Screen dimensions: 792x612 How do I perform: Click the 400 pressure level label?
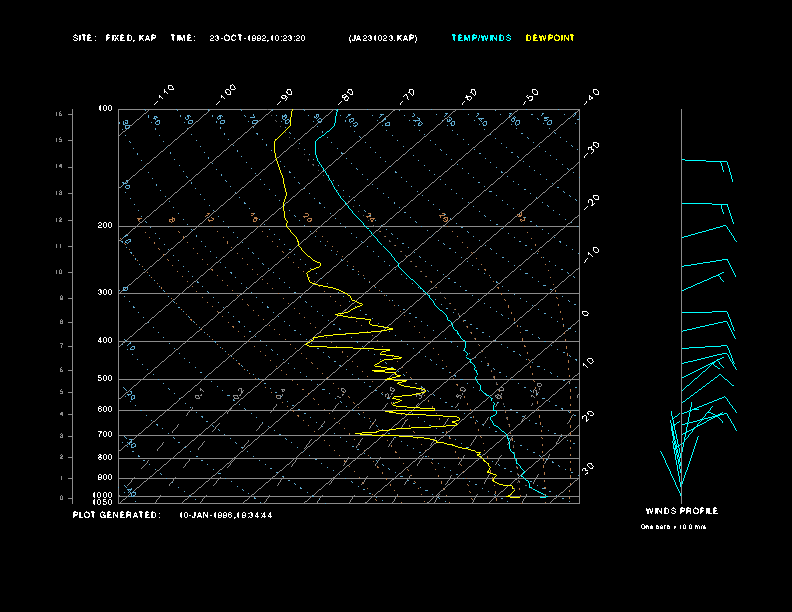[x=105, y=341]
